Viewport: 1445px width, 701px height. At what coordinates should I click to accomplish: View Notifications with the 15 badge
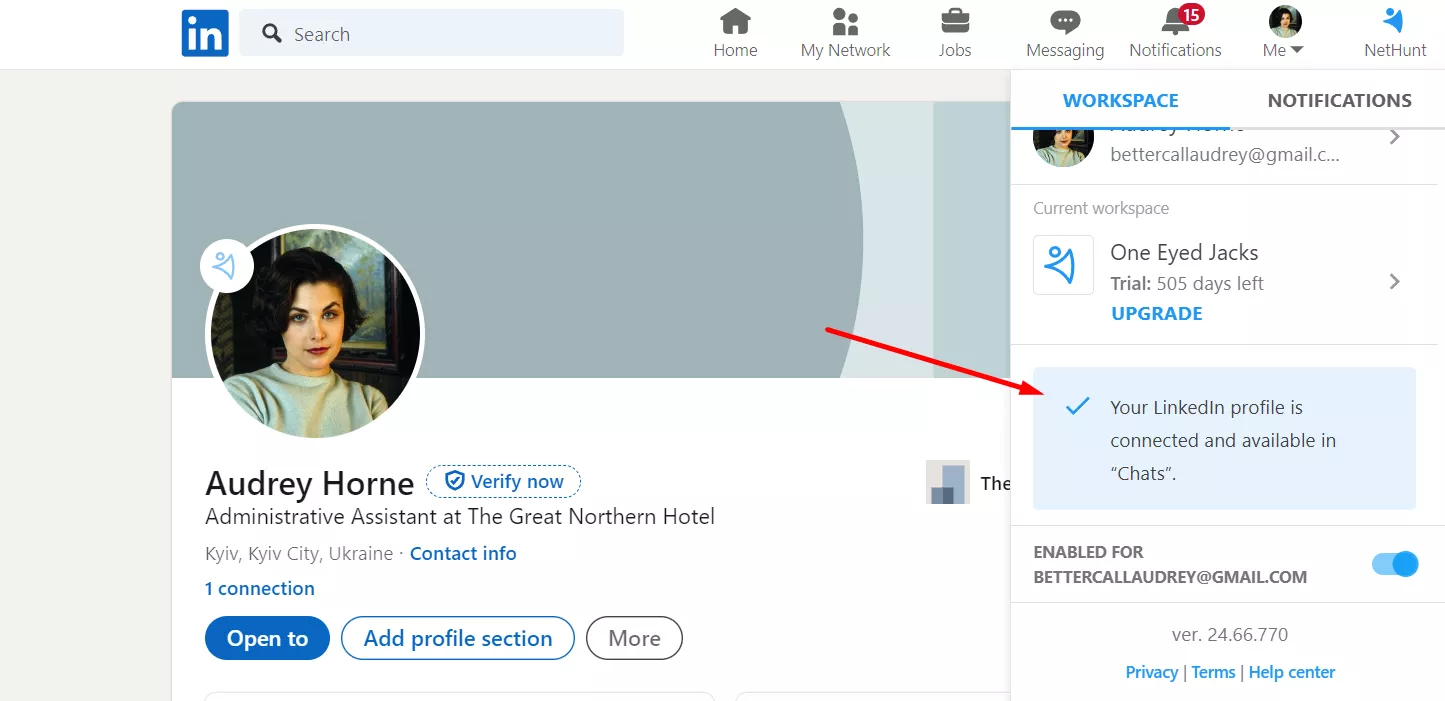tap(1175, 33)
